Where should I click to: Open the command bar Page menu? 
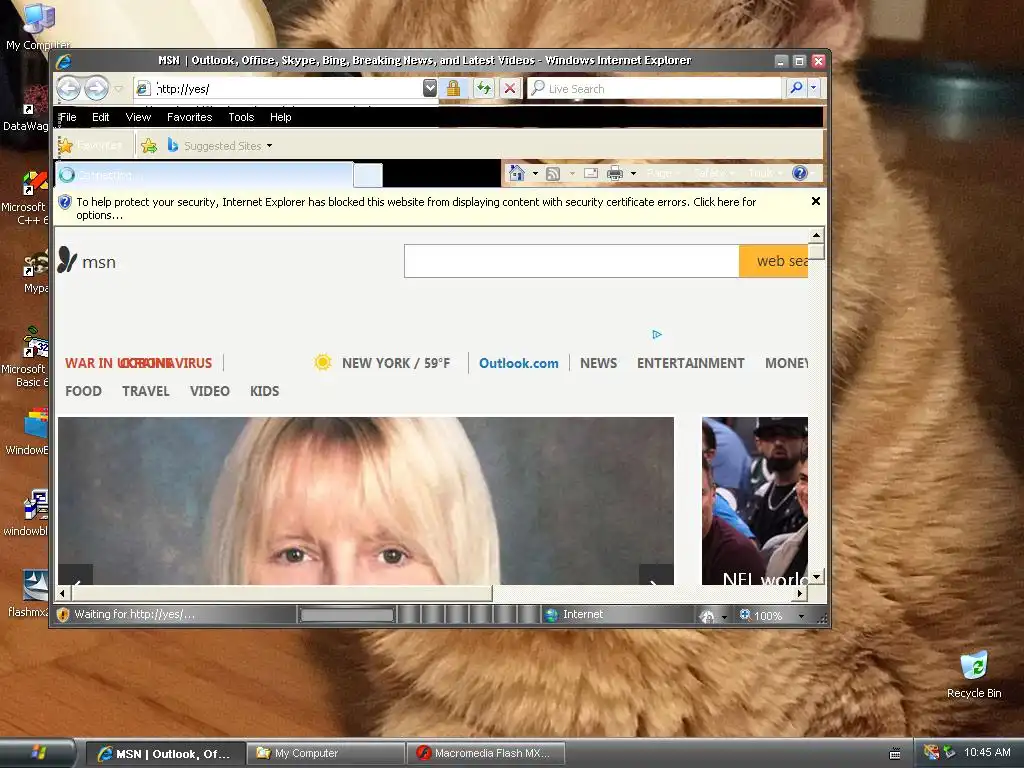coord(663,173)
